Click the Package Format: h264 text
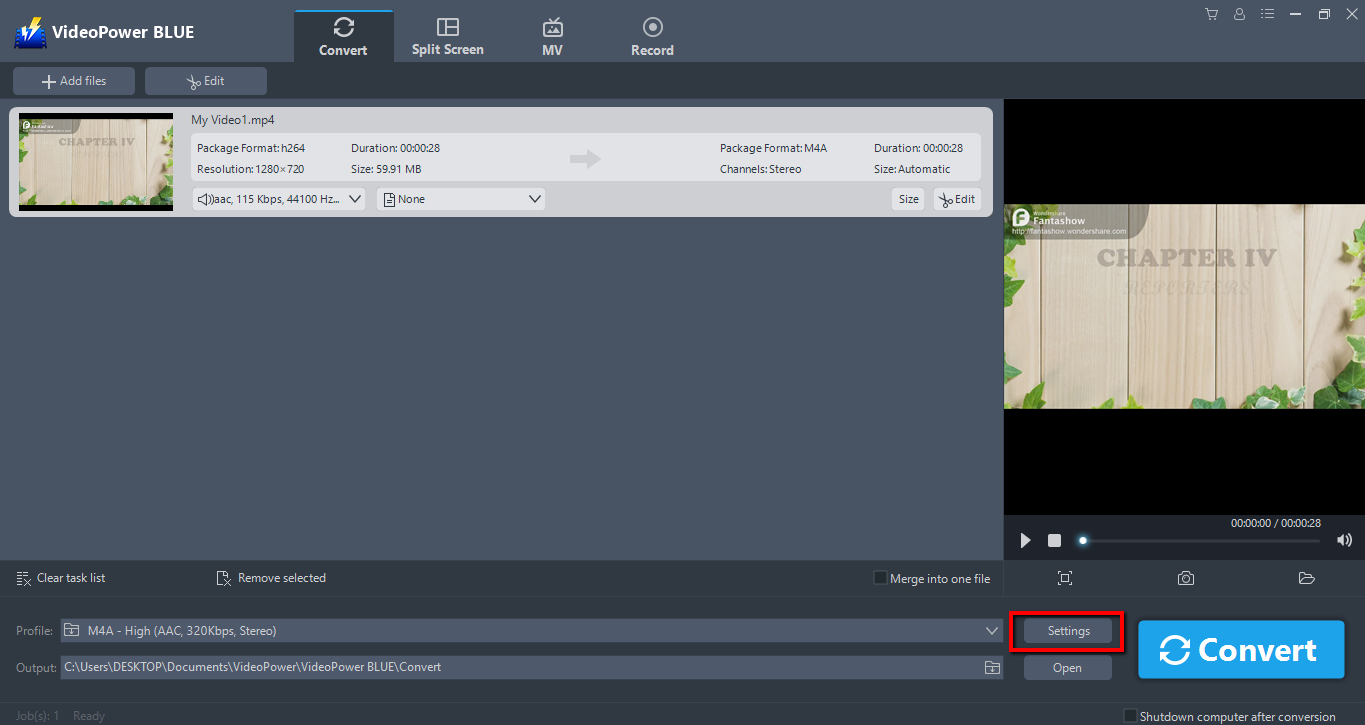Screen dimensions: 1365x725 [x=251, y=148]
